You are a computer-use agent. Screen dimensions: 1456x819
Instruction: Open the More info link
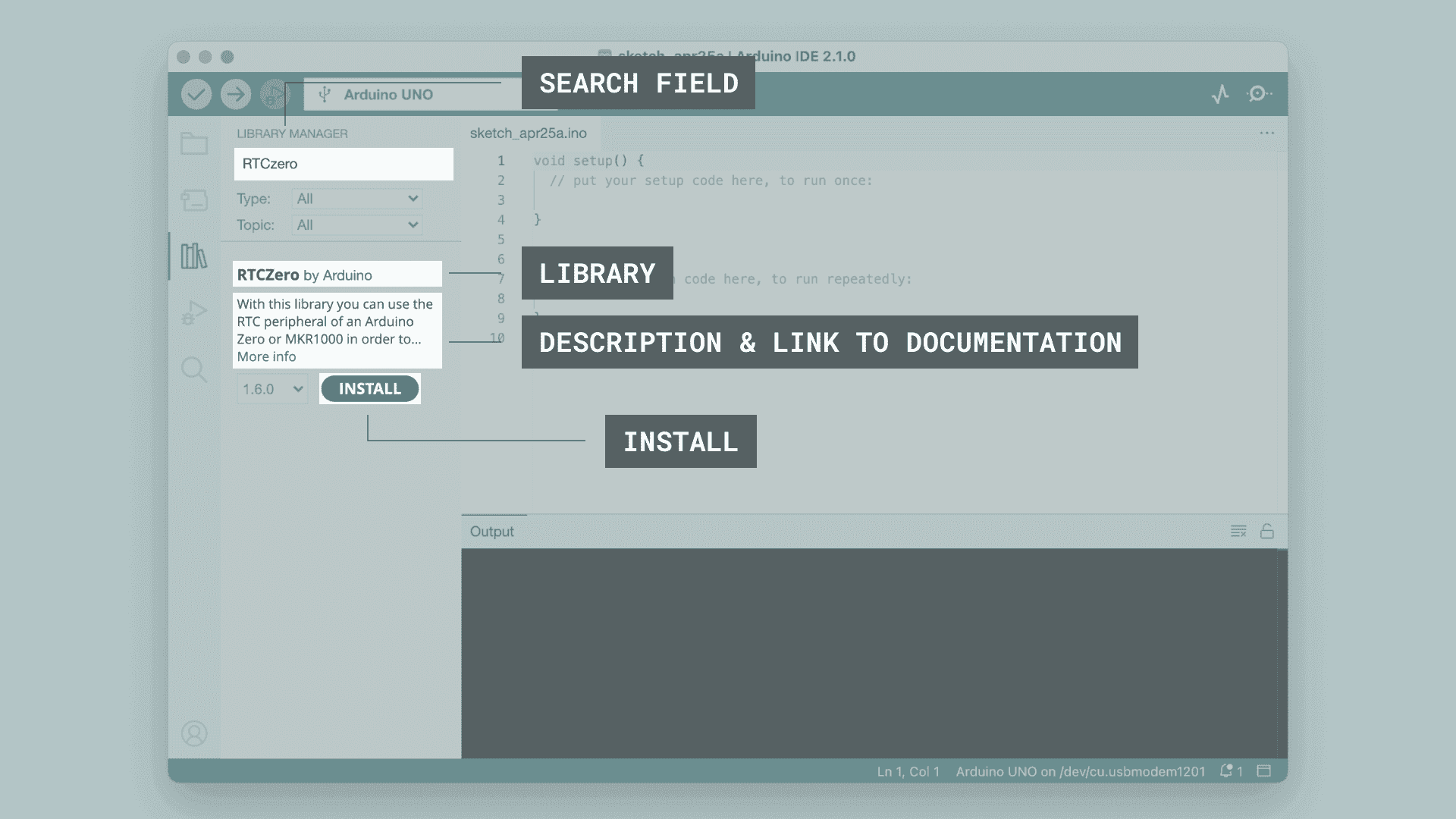pos(266,356)
